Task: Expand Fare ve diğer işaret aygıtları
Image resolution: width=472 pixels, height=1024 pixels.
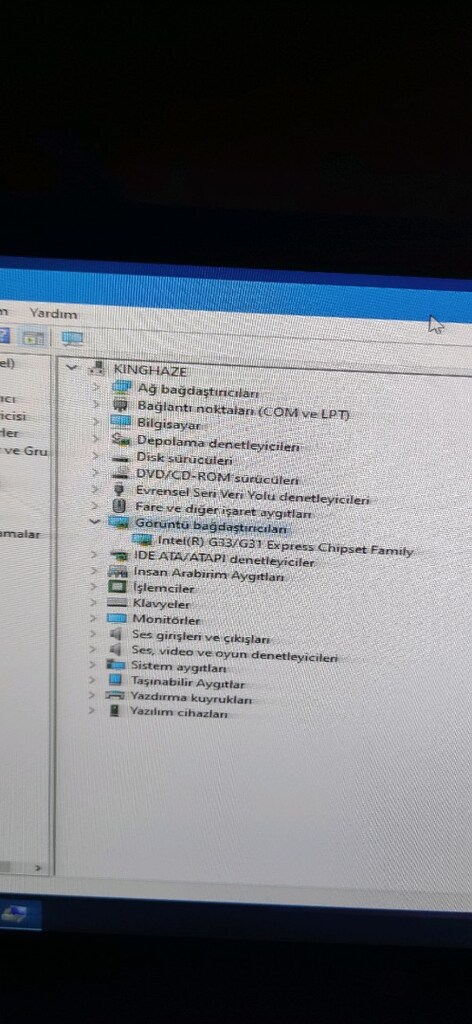Action: click(x=95, y=505)
